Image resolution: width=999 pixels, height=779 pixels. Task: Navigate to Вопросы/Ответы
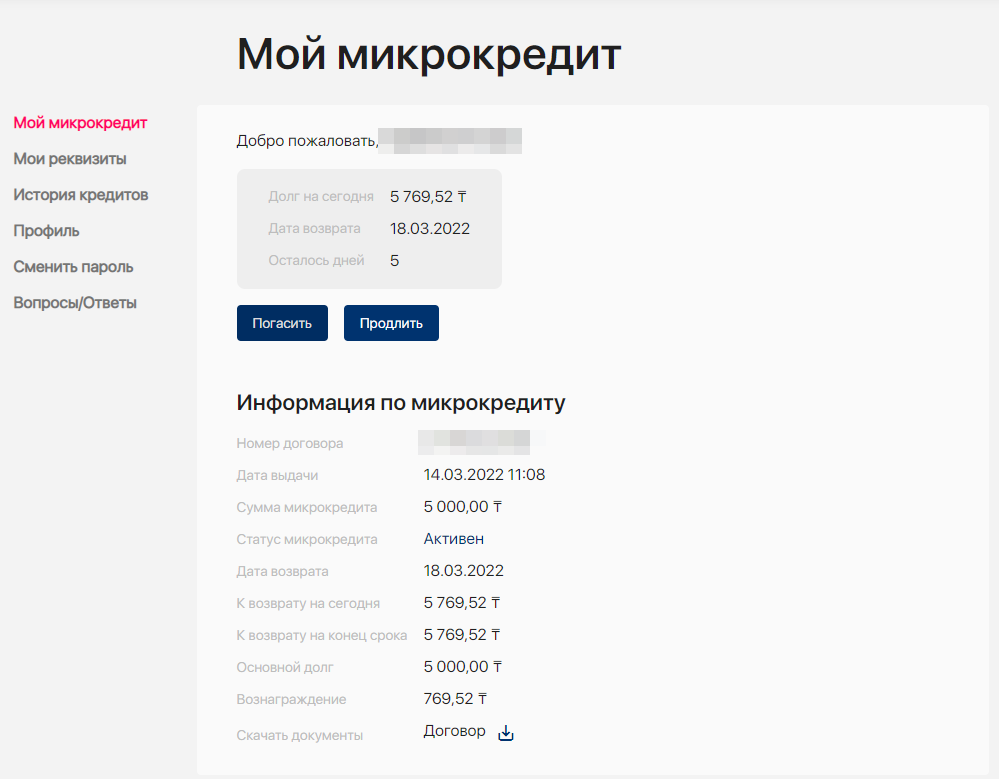point(75,303)
